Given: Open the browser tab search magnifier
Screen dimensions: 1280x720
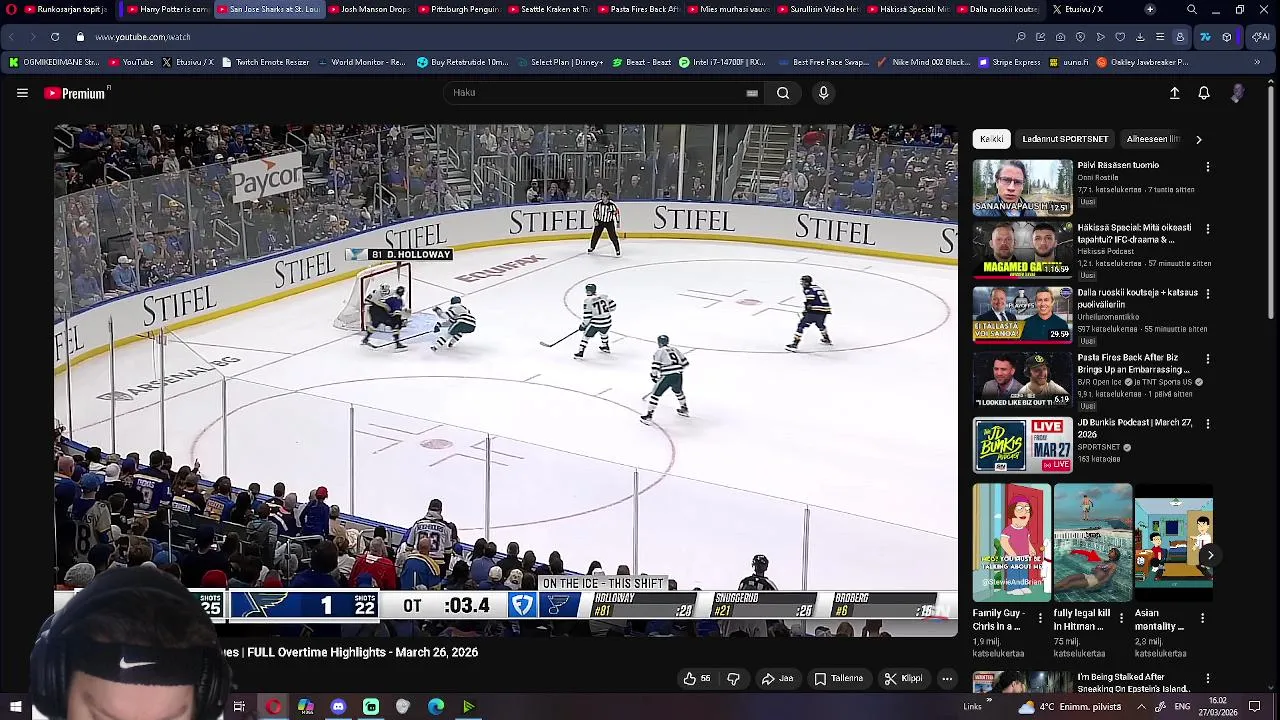Looking at the screenshot, I should click(1192, 9).
